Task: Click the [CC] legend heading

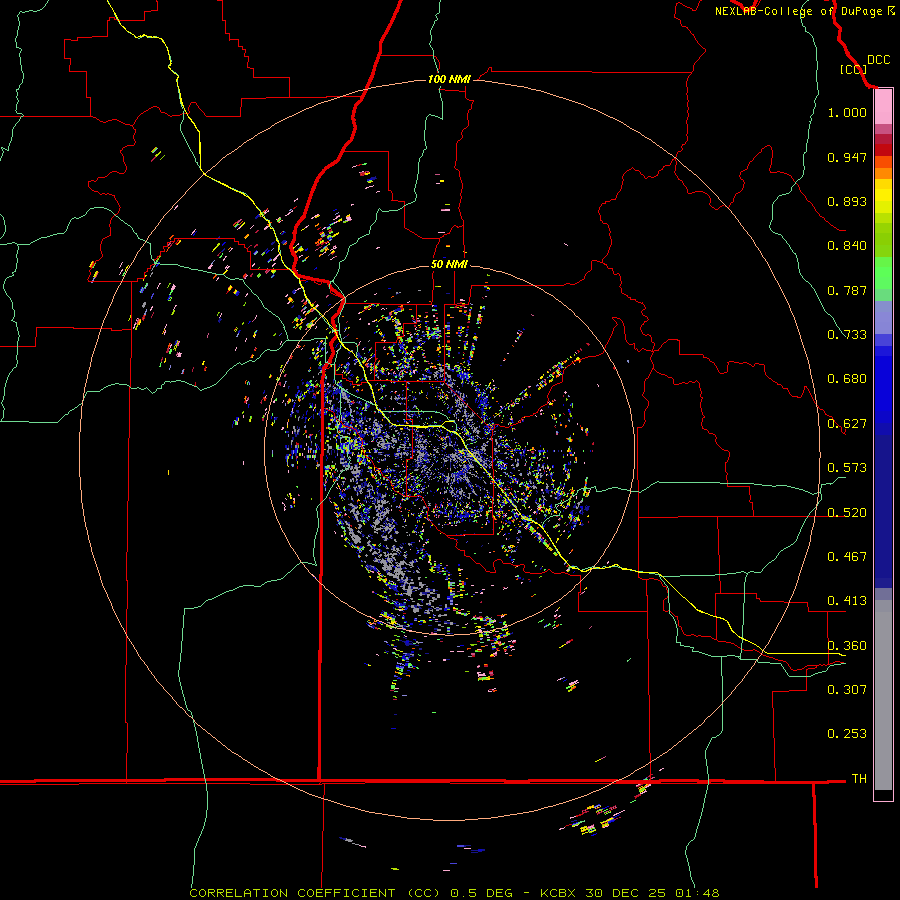Action: 853,69
